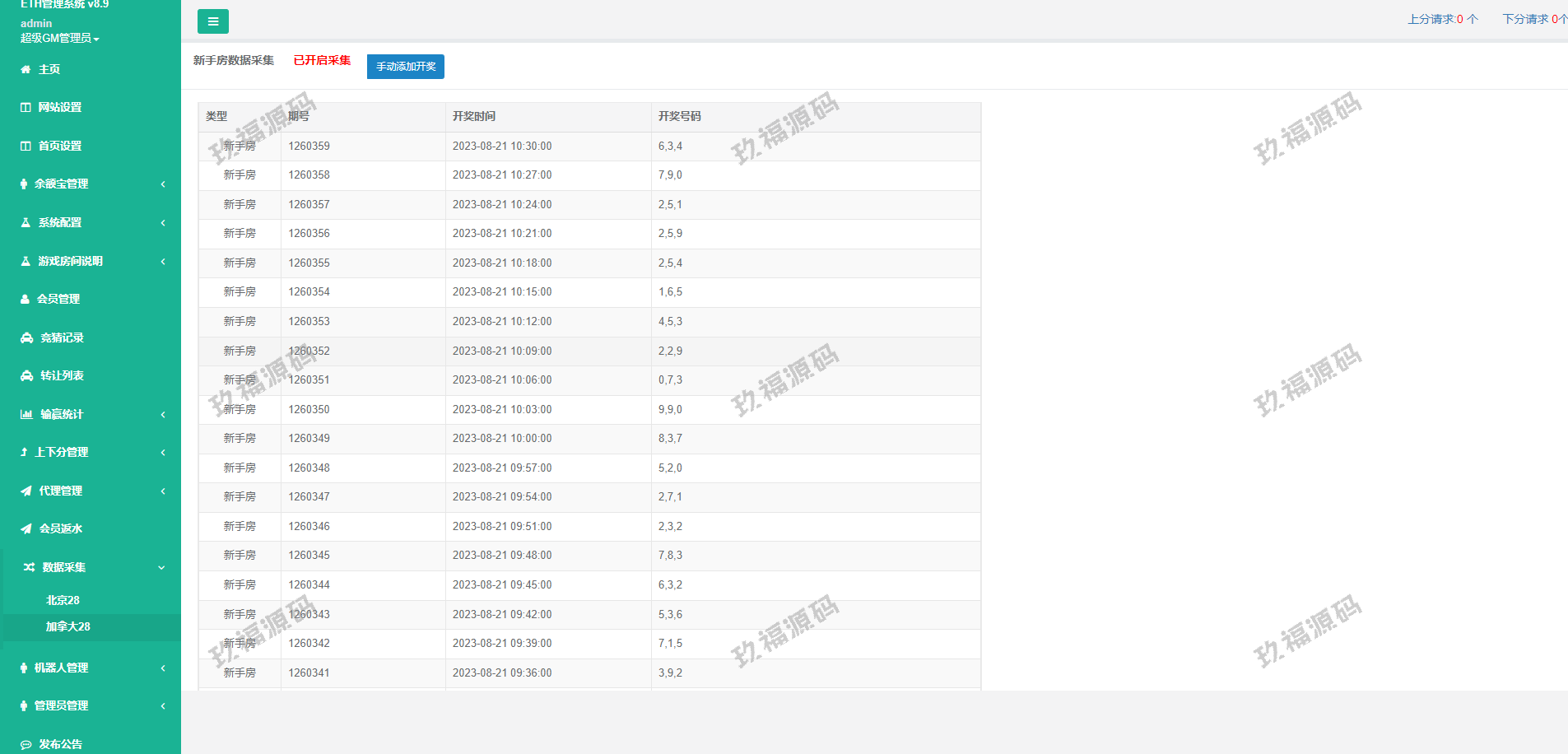Click the hamburger menu toggle button
Viewport: 1568px width, 754px height.
click(213, 21)
